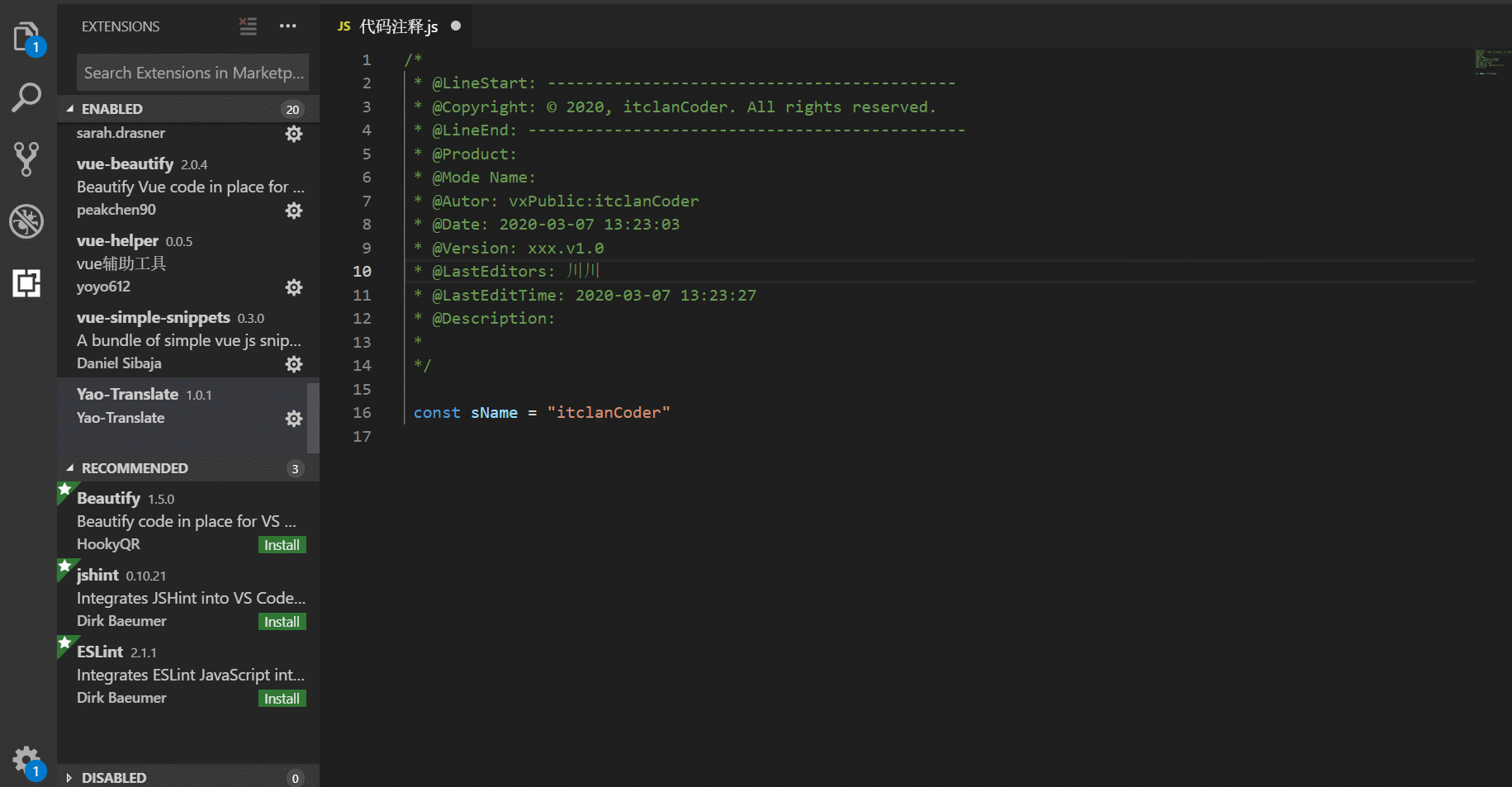This screenshot has width=1512, height=787.
Task: Place cursor on @Autor comment line
Action: coord(556,201)
